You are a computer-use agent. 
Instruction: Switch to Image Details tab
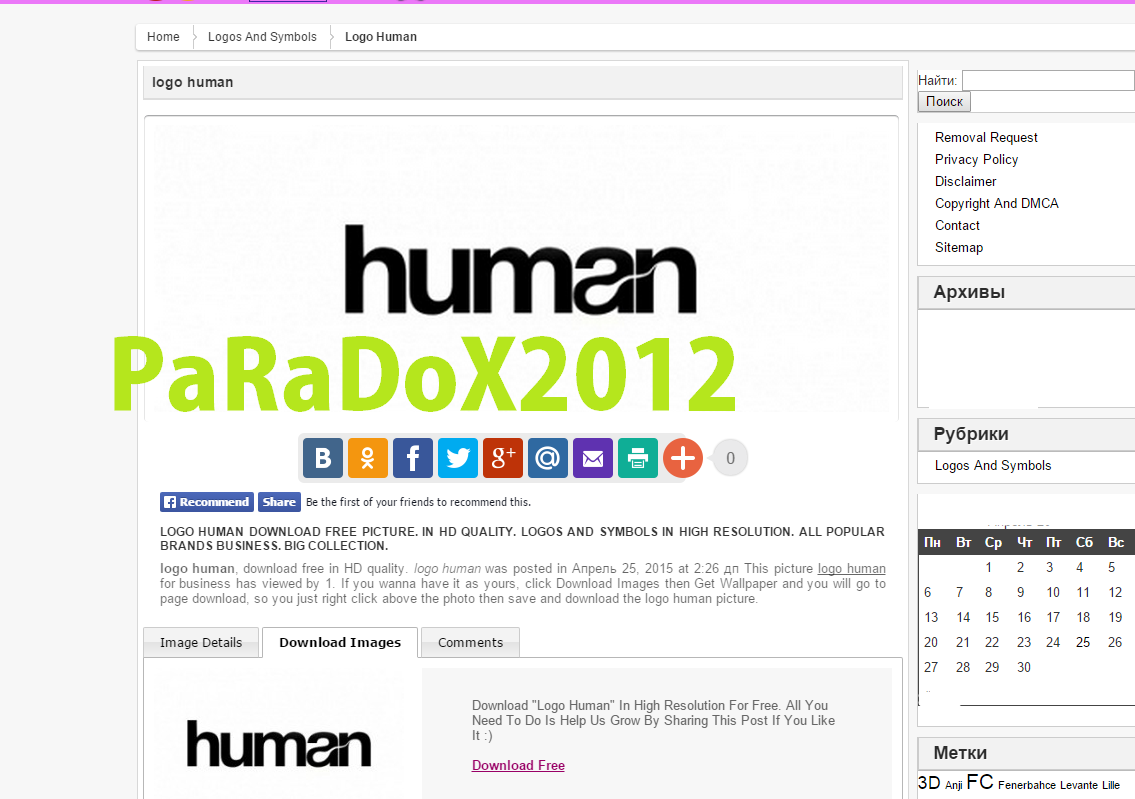pyautogui.click(x=201, y=643)
